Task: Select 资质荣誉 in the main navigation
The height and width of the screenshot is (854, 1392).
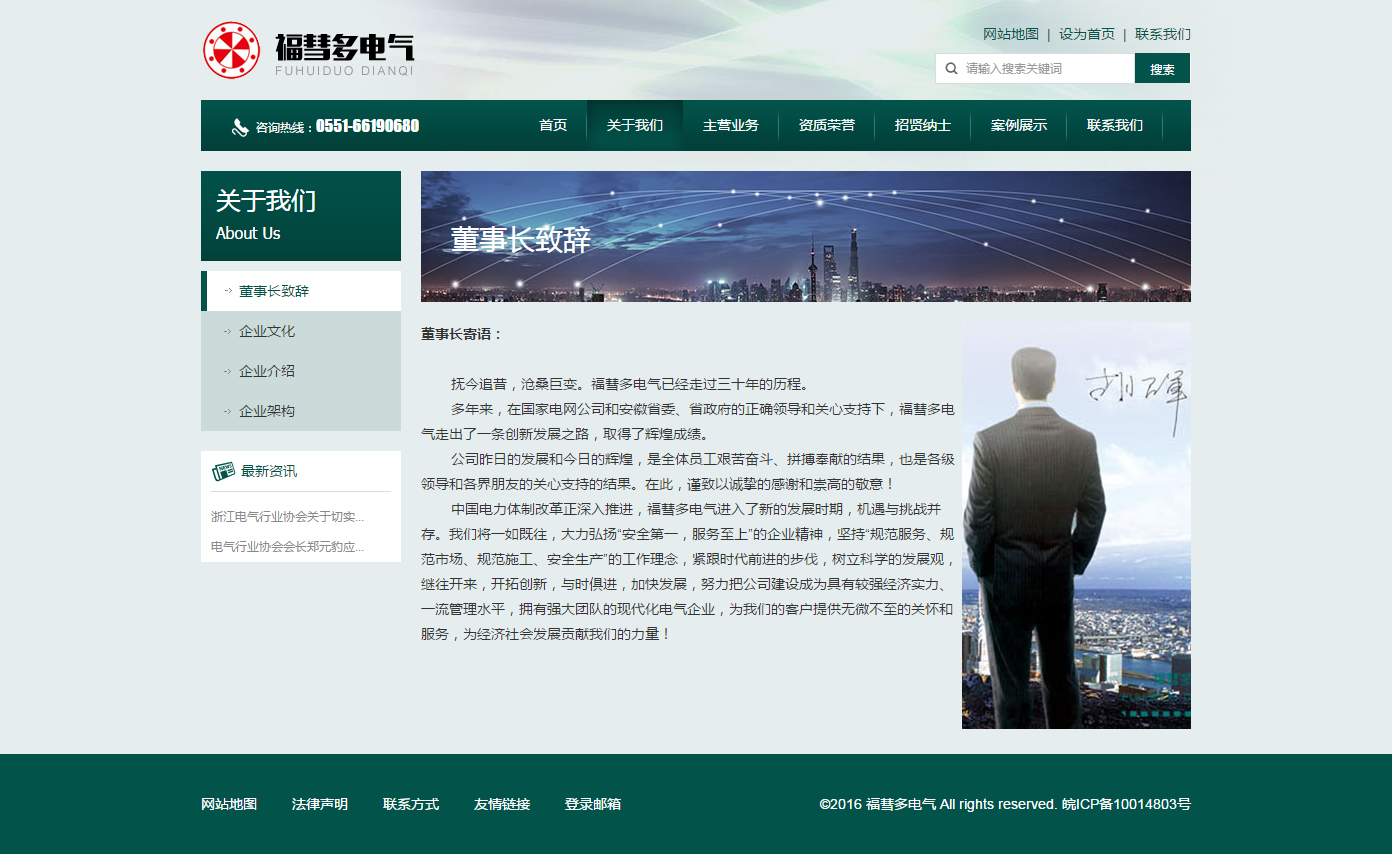Action: tap(826, 126)
